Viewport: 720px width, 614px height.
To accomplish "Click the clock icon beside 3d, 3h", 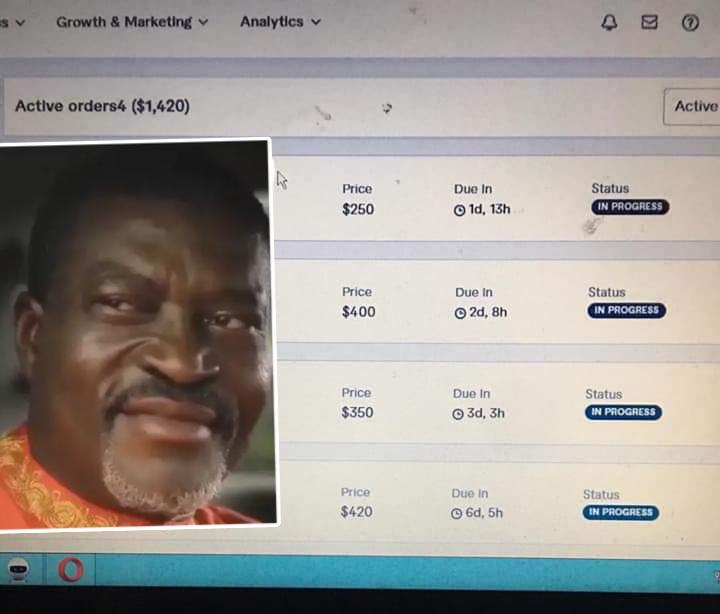I will 458,414.
